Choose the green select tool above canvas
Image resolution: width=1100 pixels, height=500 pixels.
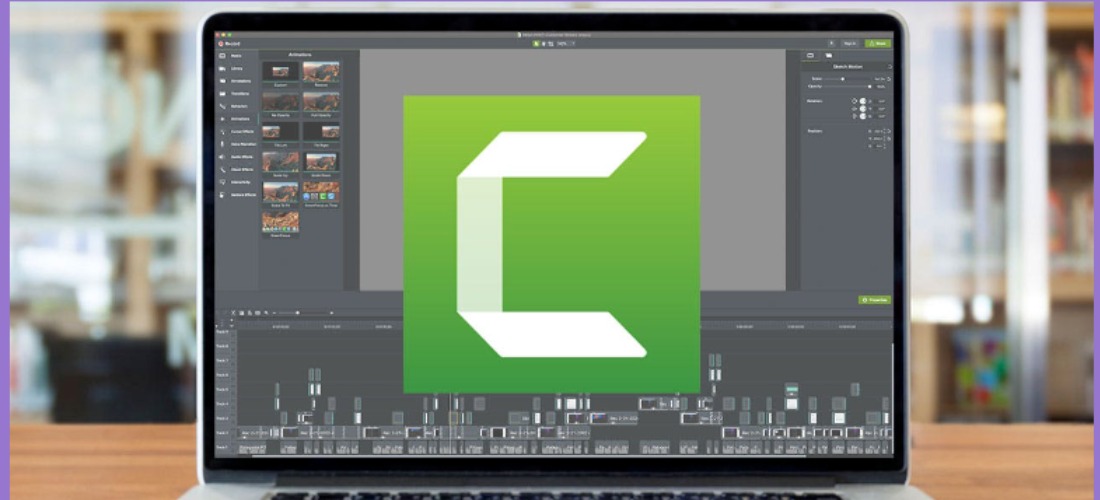tap(536, 43)
